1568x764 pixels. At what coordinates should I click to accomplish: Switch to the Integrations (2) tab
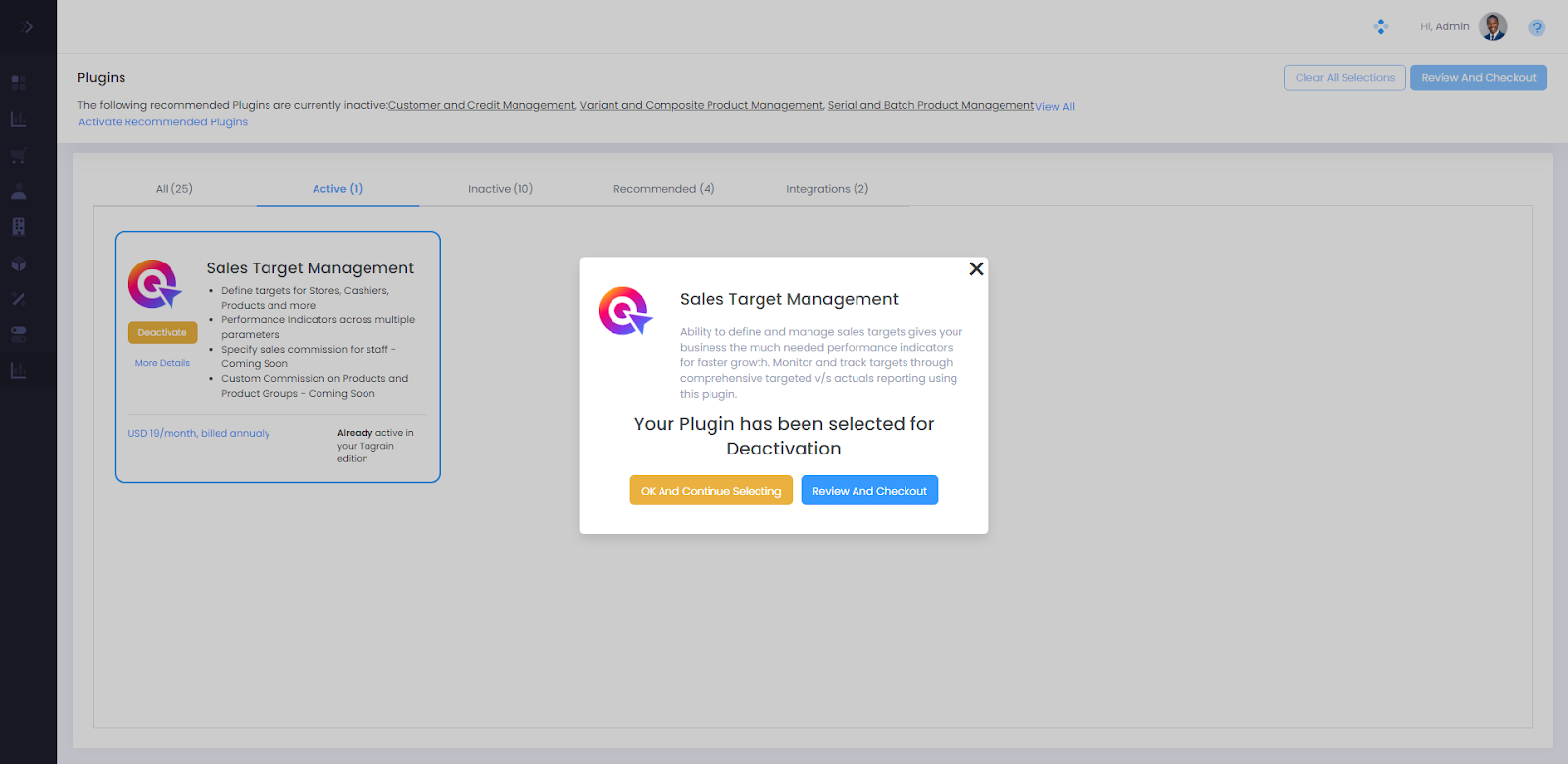click(x=827, y=189)
